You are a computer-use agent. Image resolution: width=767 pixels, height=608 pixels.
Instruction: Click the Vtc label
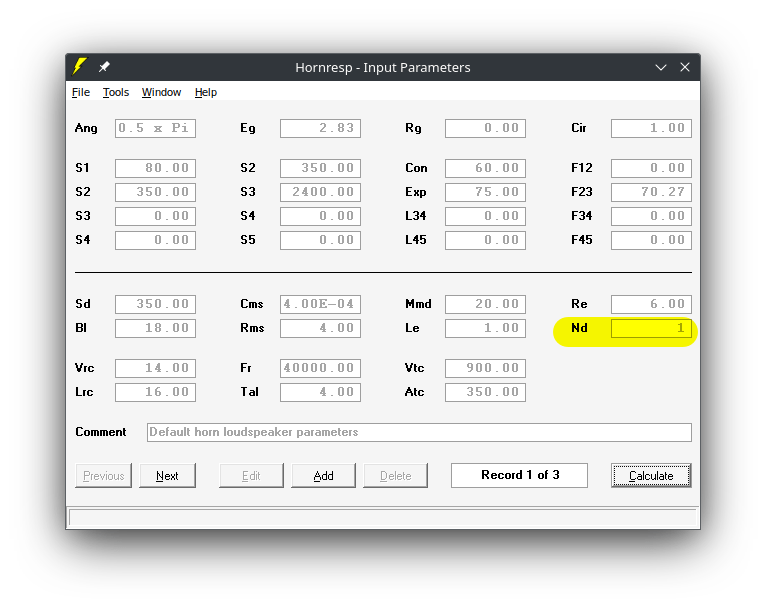(414, 368)
